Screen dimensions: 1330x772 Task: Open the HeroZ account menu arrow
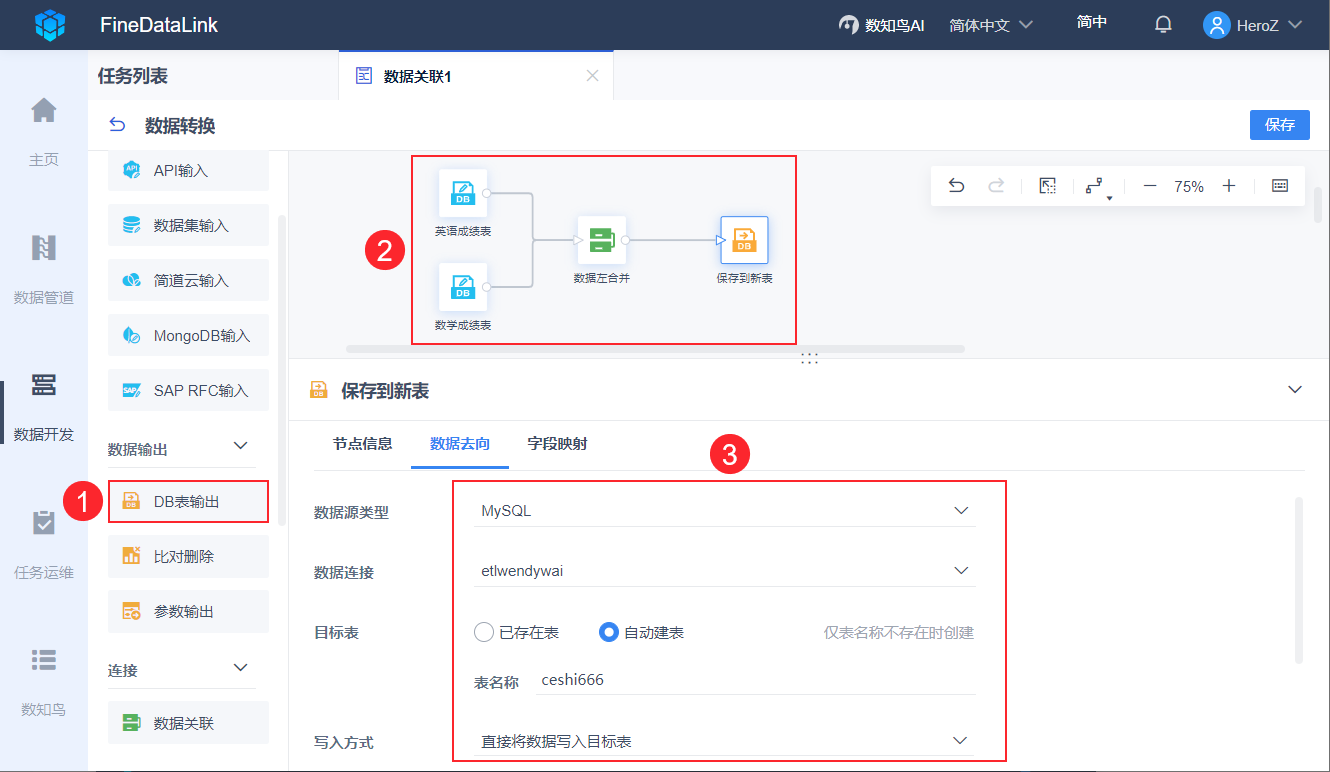click(1295, 25)
